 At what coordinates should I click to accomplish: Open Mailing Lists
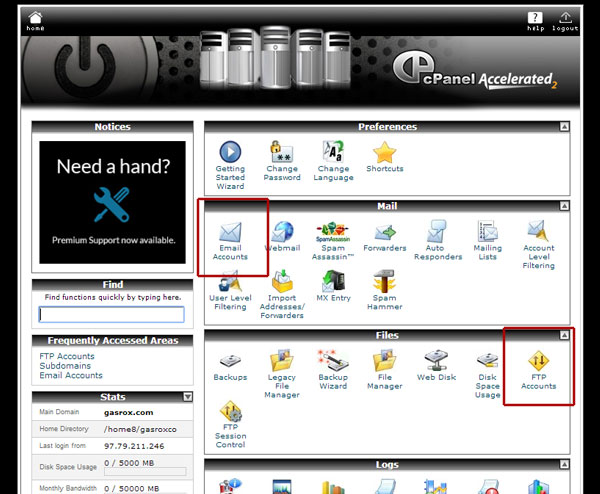(488, 240)
